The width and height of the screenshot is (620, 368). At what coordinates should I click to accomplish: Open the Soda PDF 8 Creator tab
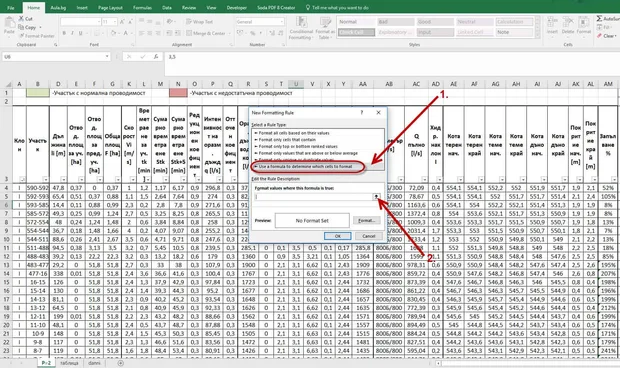[x=276, y=8]
